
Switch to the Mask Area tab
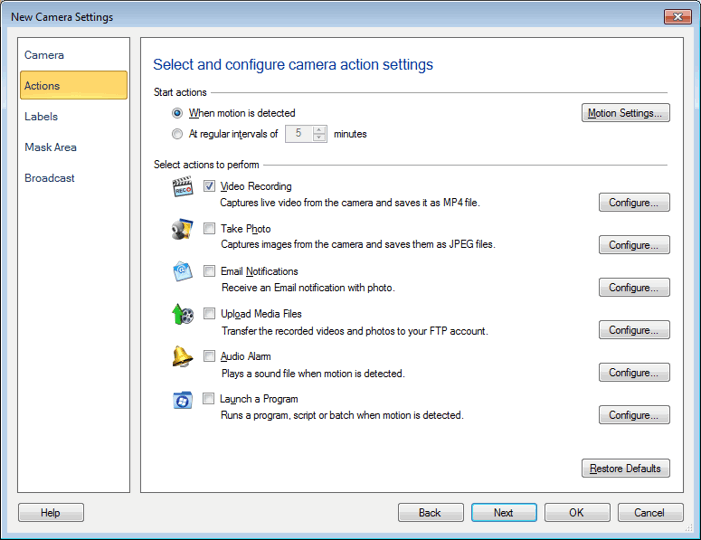tap(51, 147)
